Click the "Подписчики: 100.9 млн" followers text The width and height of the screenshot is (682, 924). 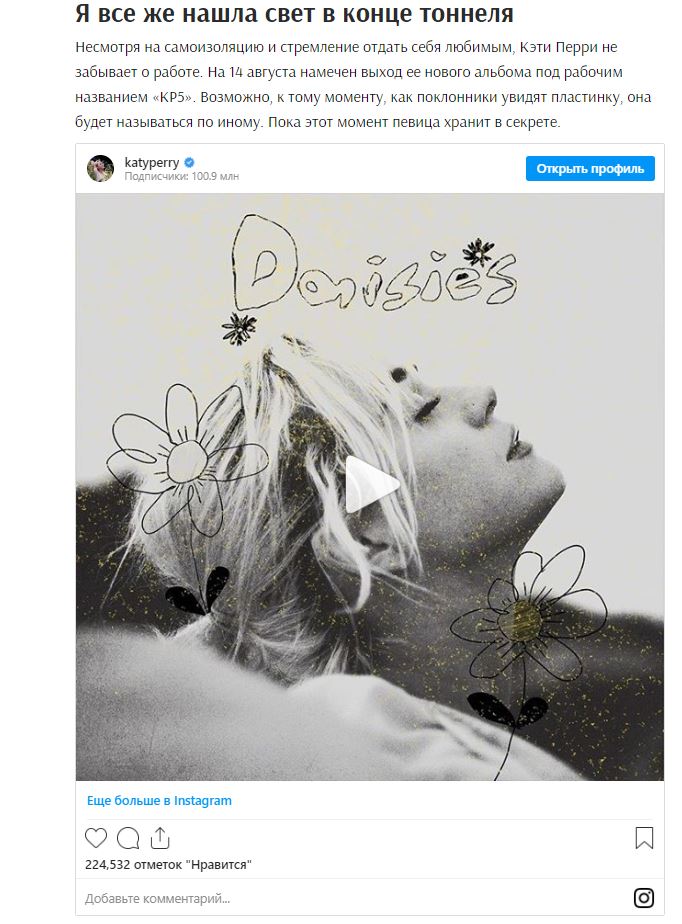182,176
